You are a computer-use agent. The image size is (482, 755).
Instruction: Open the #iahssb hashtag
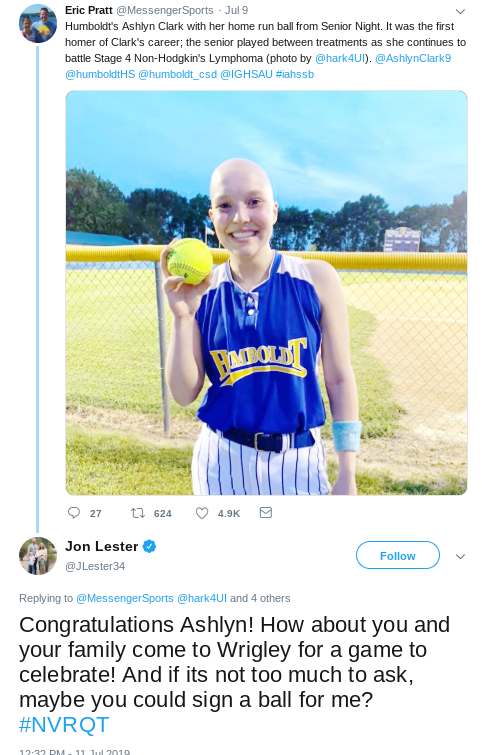295,74
